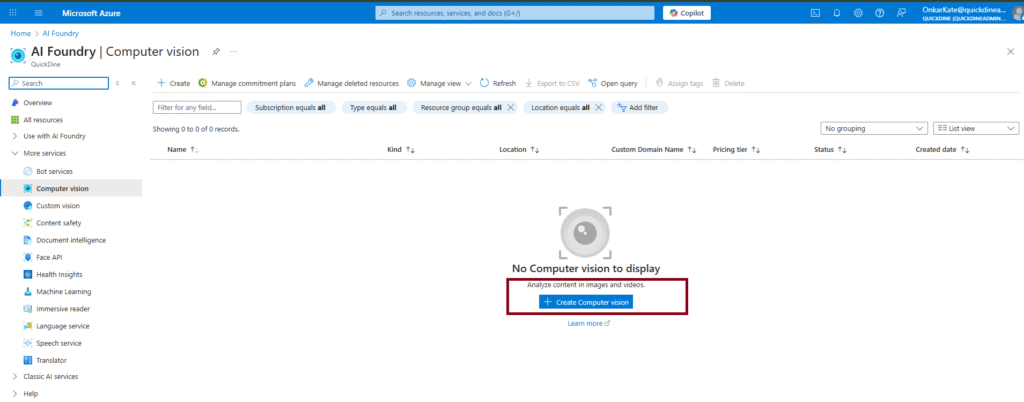The width and height of the screenshot is (1024, 402).
Task: Open the Manage view dropdown
Action: [440, 84]
